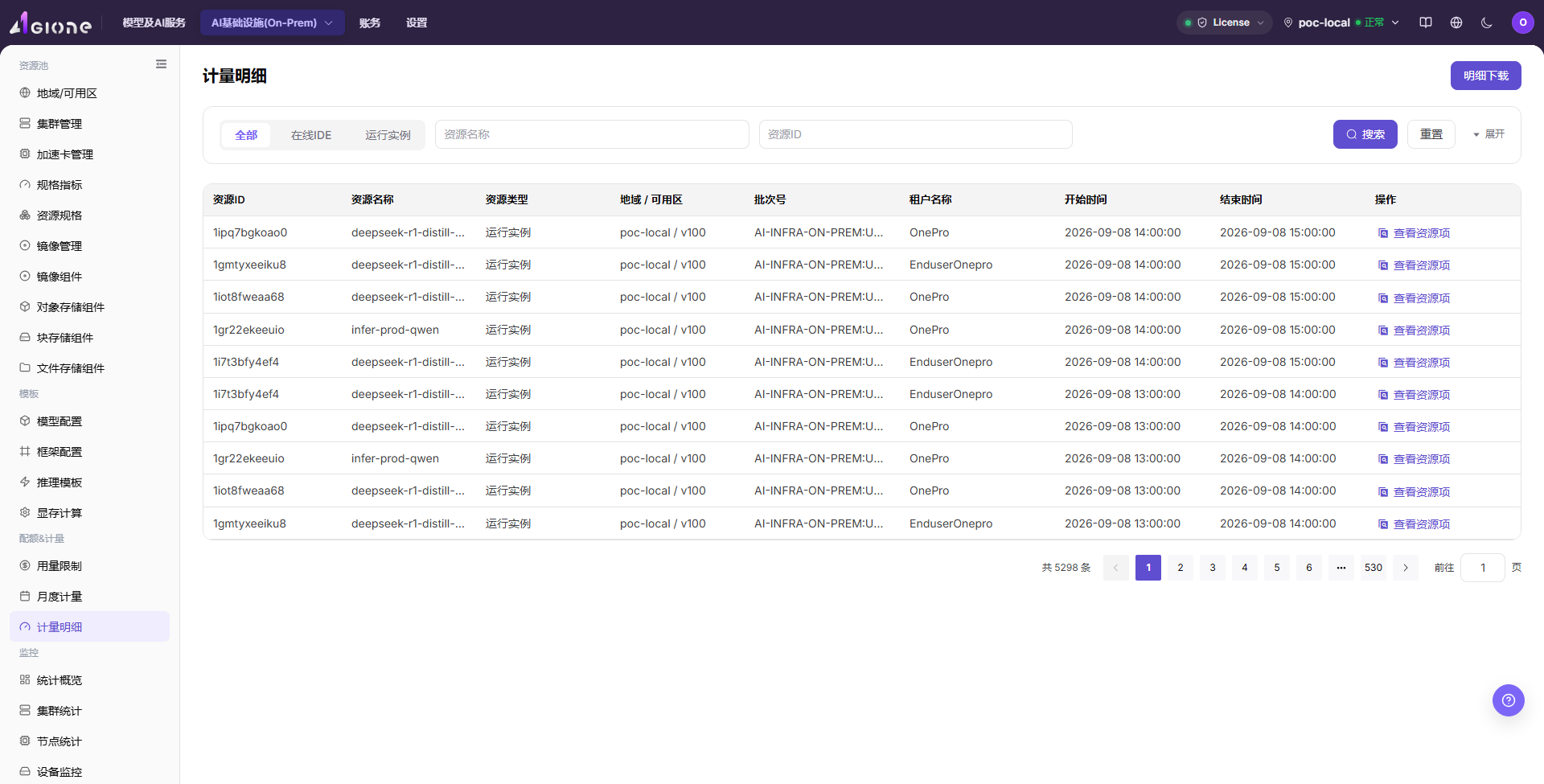Select the 全部 filter tab

(x=246, y=135)
